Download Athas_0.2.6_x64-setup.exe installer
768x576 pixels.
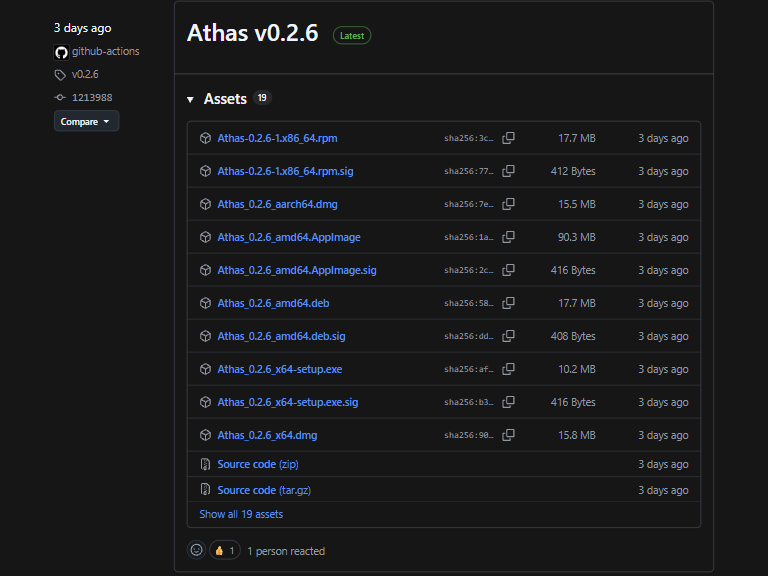[279, 369]
